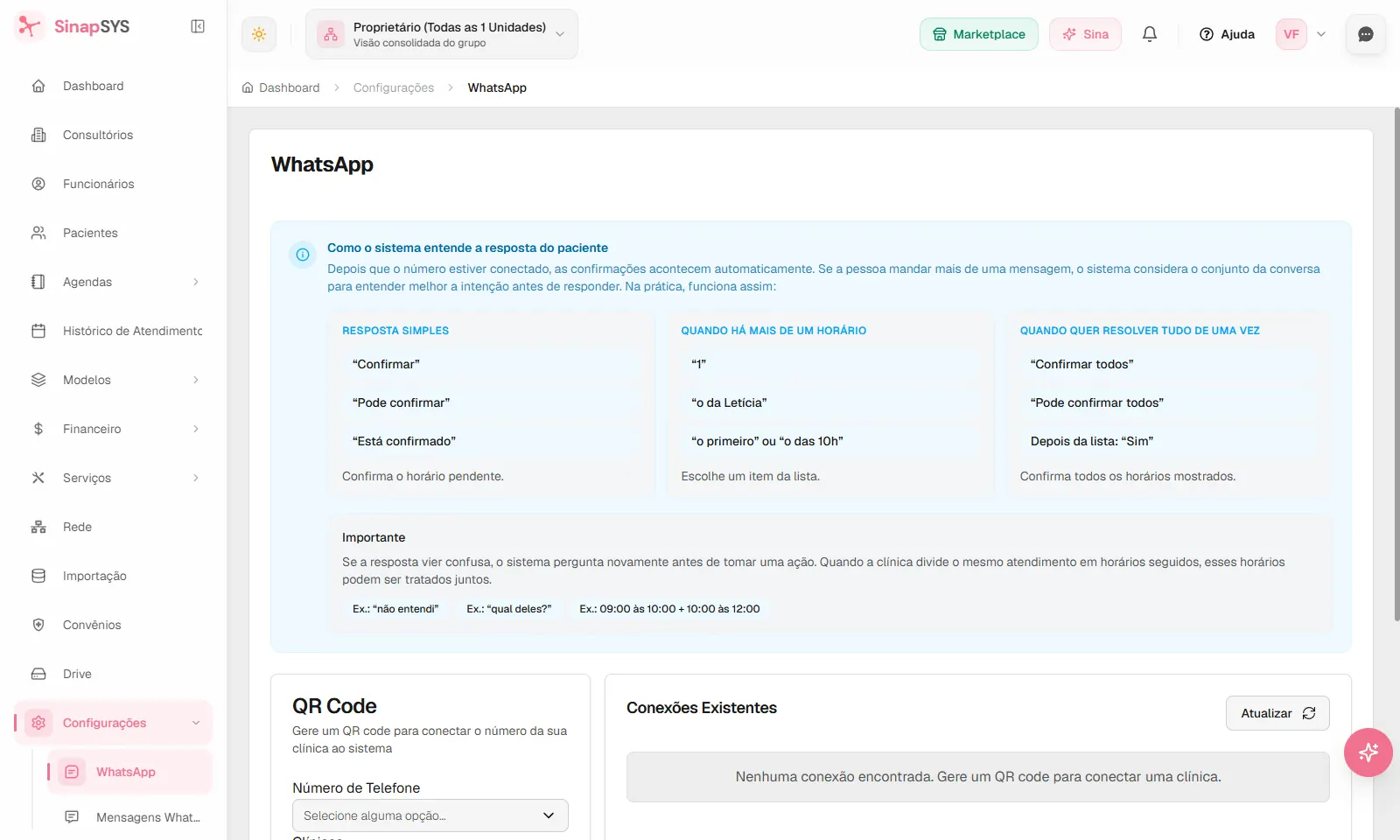Select Mensagens What... submenu item
This screenshot has height=840, width=1400.
coord(129,817)
